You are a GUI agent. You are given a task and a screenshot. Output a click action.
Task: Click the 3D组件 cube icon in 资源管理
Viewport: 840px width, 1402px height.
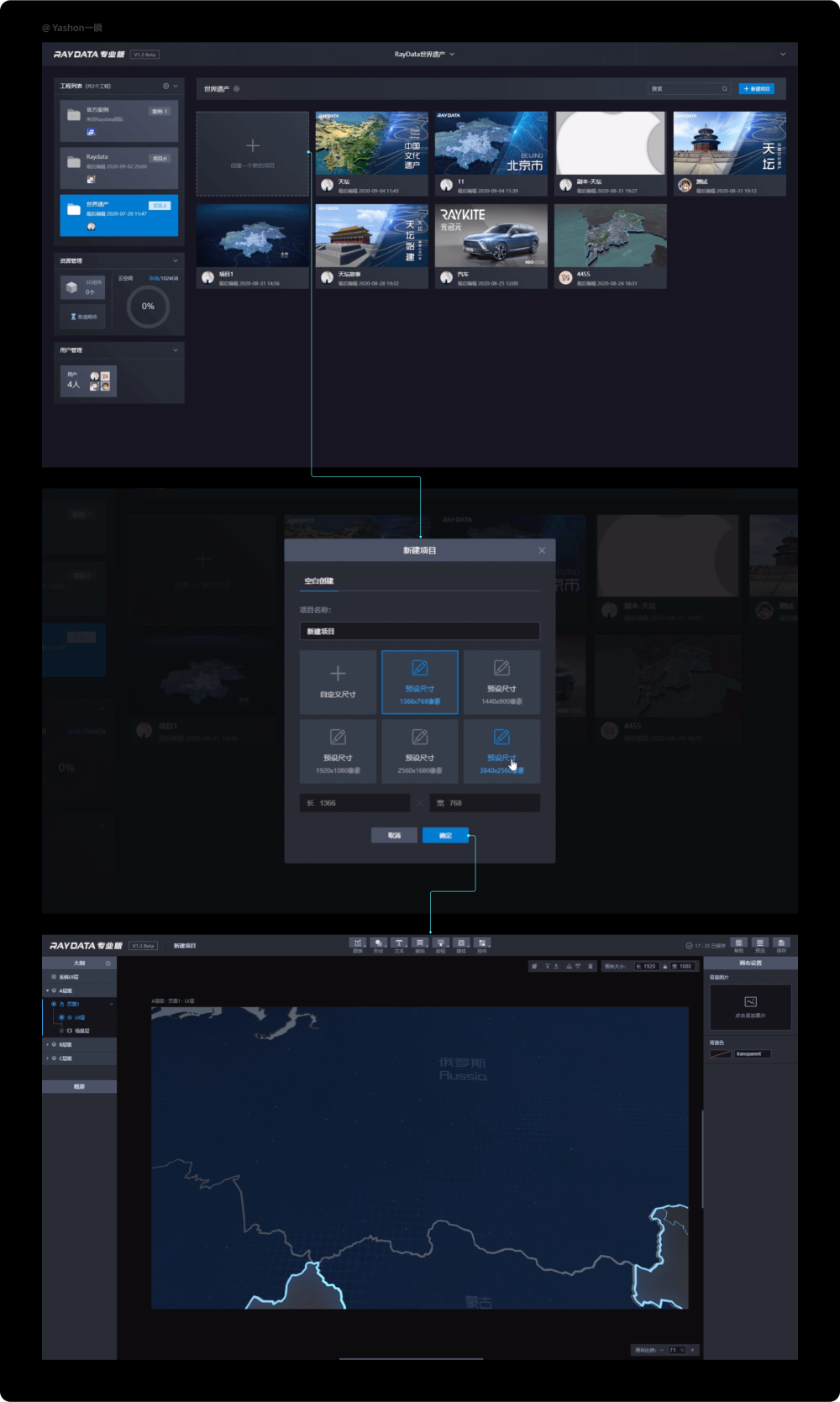(x=71, y=287)
